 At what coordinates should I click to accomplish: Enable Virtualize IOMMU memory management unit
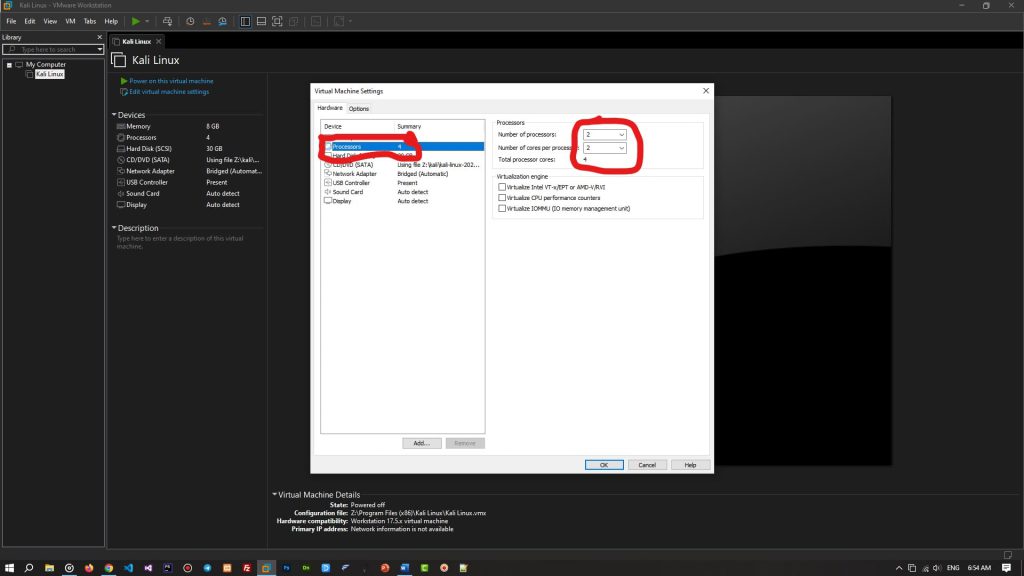coord(504,207)
